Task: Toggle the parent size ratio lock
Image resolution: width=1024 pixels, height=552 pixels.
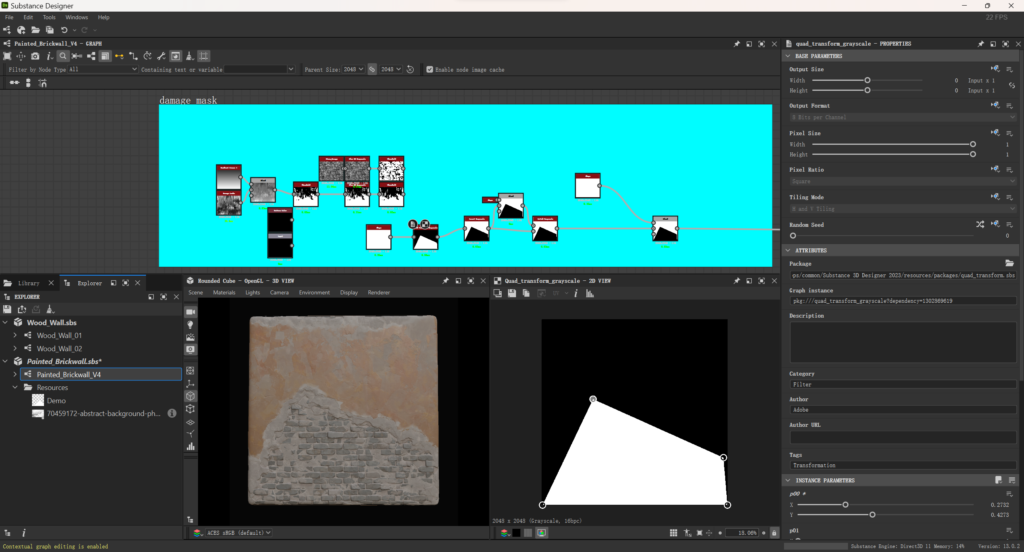Action: coord(372,70)
